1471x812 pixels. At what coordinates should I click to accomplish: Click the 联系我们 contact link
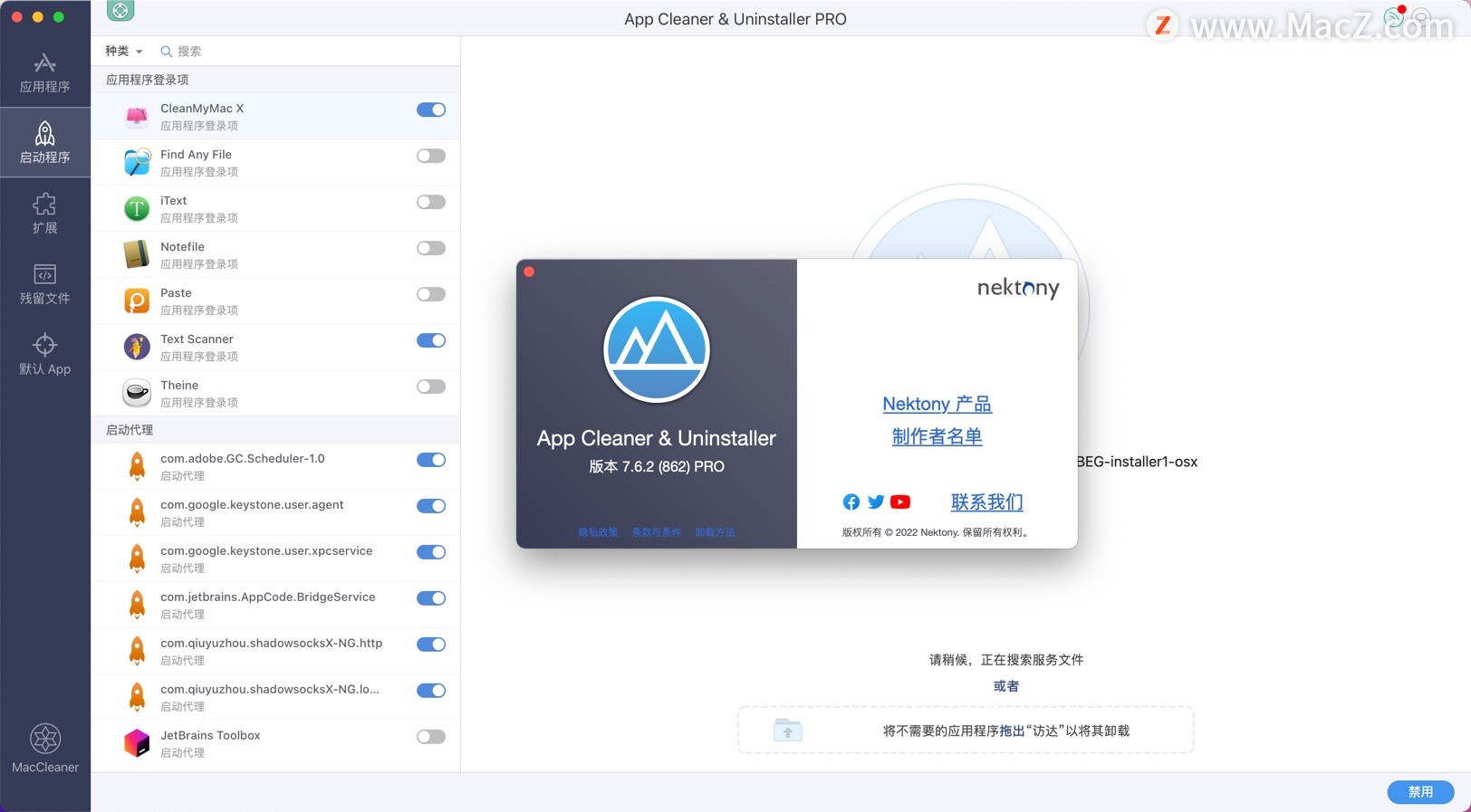point(987,502)
